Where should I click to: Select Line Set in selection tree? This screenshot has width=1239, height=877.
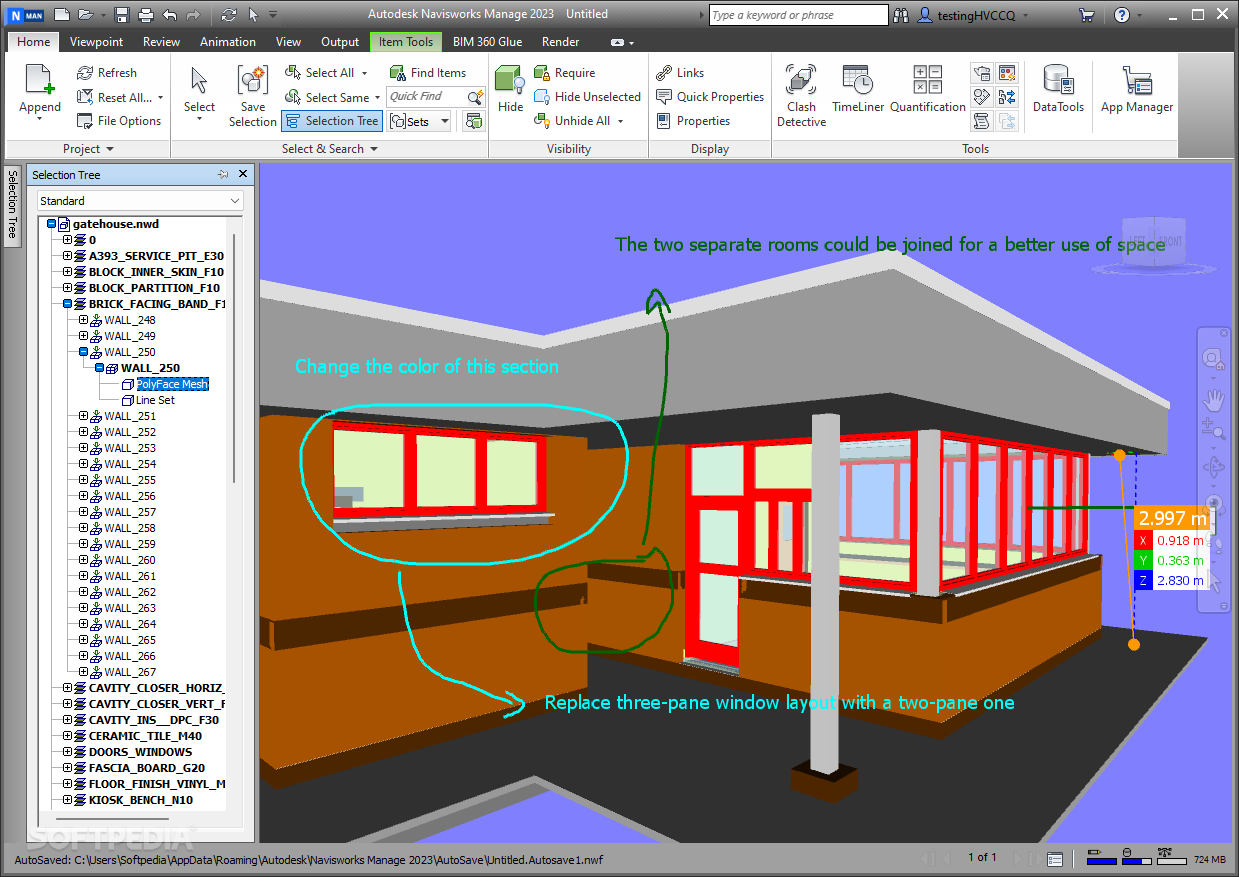155,400
